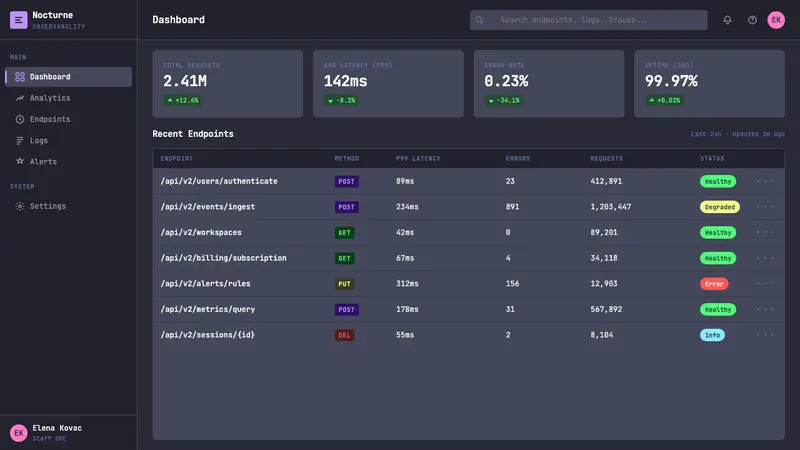Viewport: 800px width, 450px height.
Task: Open the /api/v2/metrics/query endpoint
Action: (x=208, y=309)
